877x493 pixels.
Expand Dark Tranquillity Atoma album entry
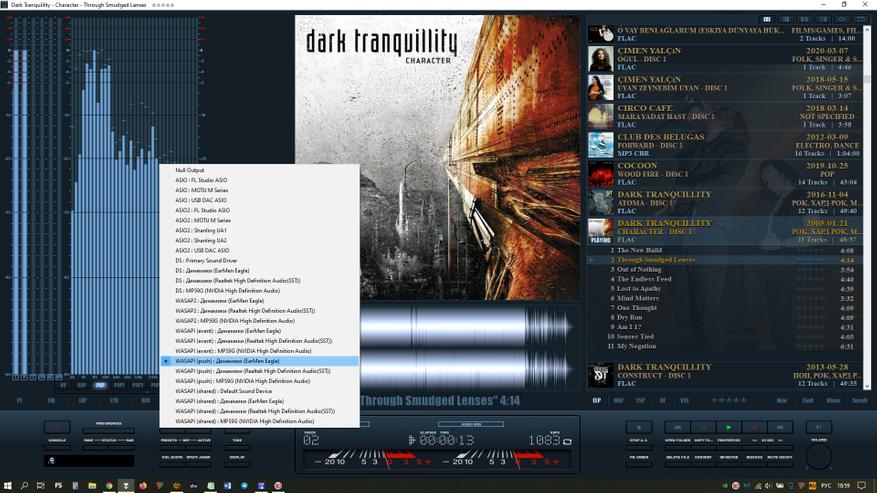click(725, 203)
